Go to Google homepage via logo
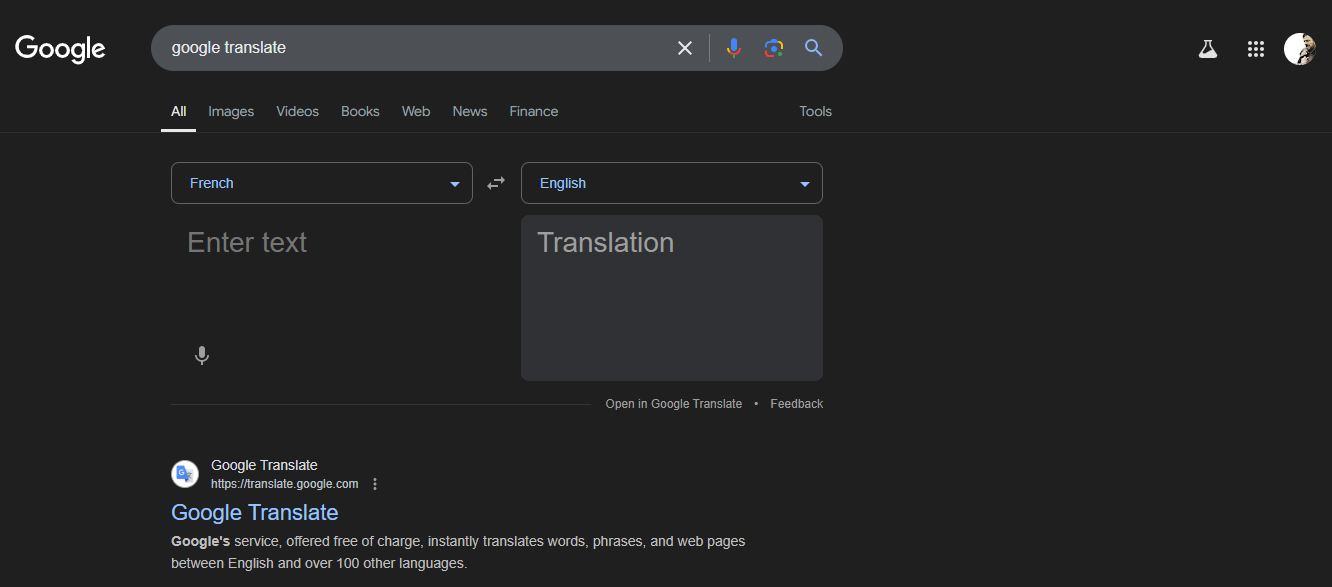The image size is (1332, 587). [x=60, y=48]
